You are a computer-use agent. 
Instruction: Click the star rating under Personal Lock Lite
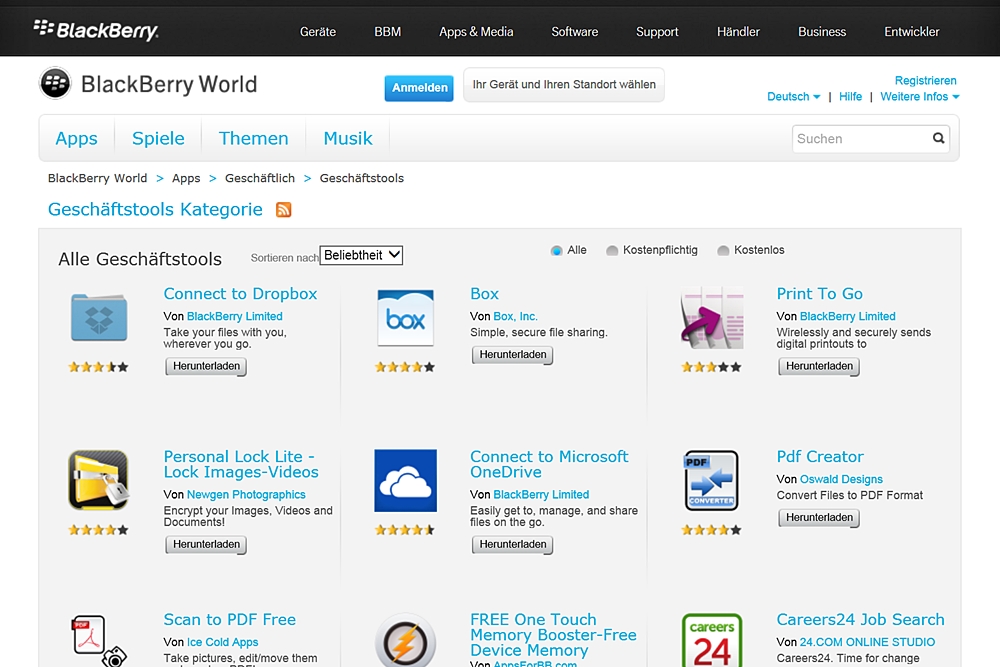[99, 530]
